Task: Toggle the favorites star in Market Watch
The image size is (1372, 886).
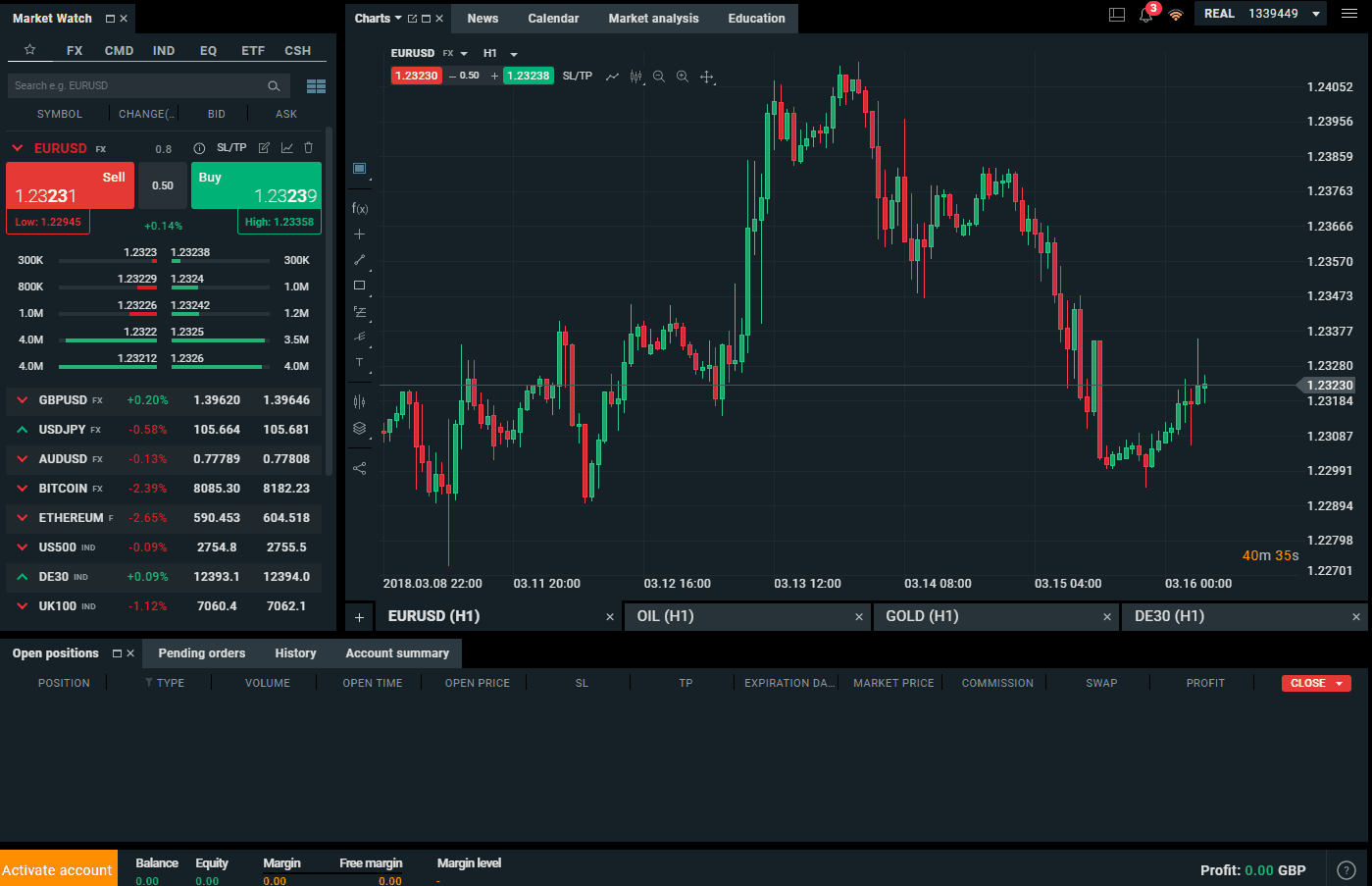Action: coord(29,50)
